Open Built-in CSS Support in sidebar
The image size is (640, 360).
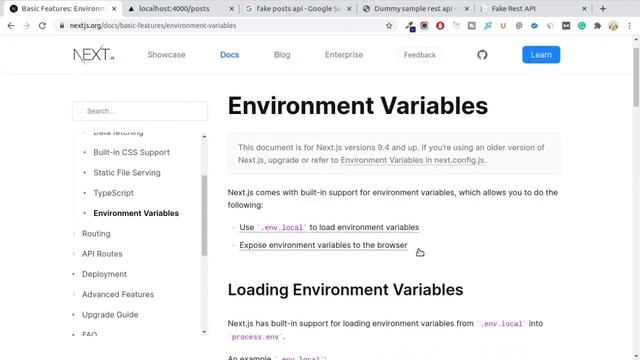[x=131, y=152]
